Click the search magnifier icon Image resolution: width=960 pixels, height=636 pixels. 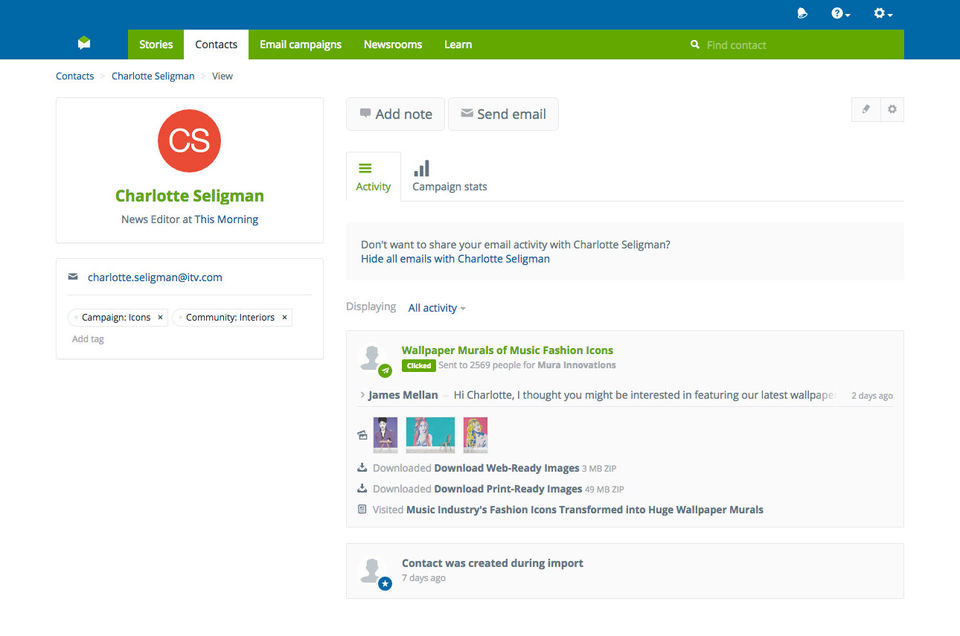[695, 45]
